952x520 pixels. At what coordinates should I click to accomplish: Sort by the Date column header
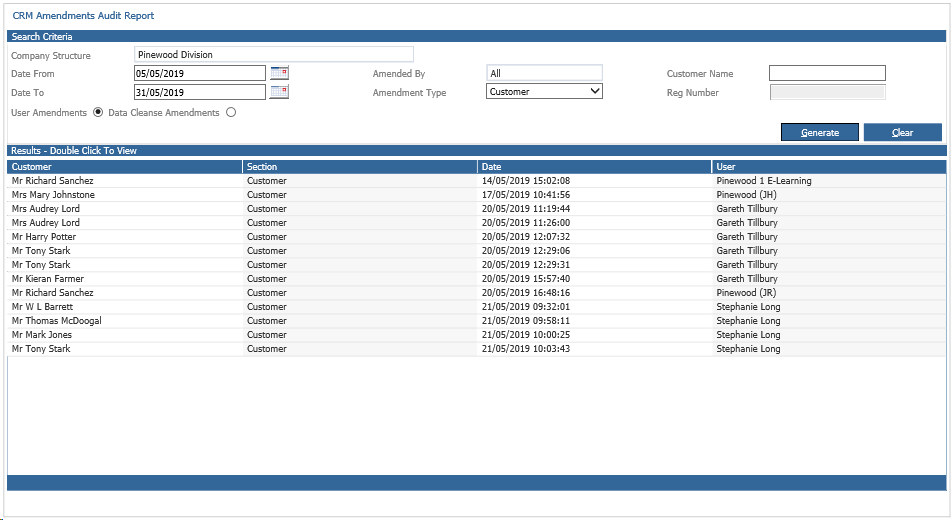click(594, 166)
